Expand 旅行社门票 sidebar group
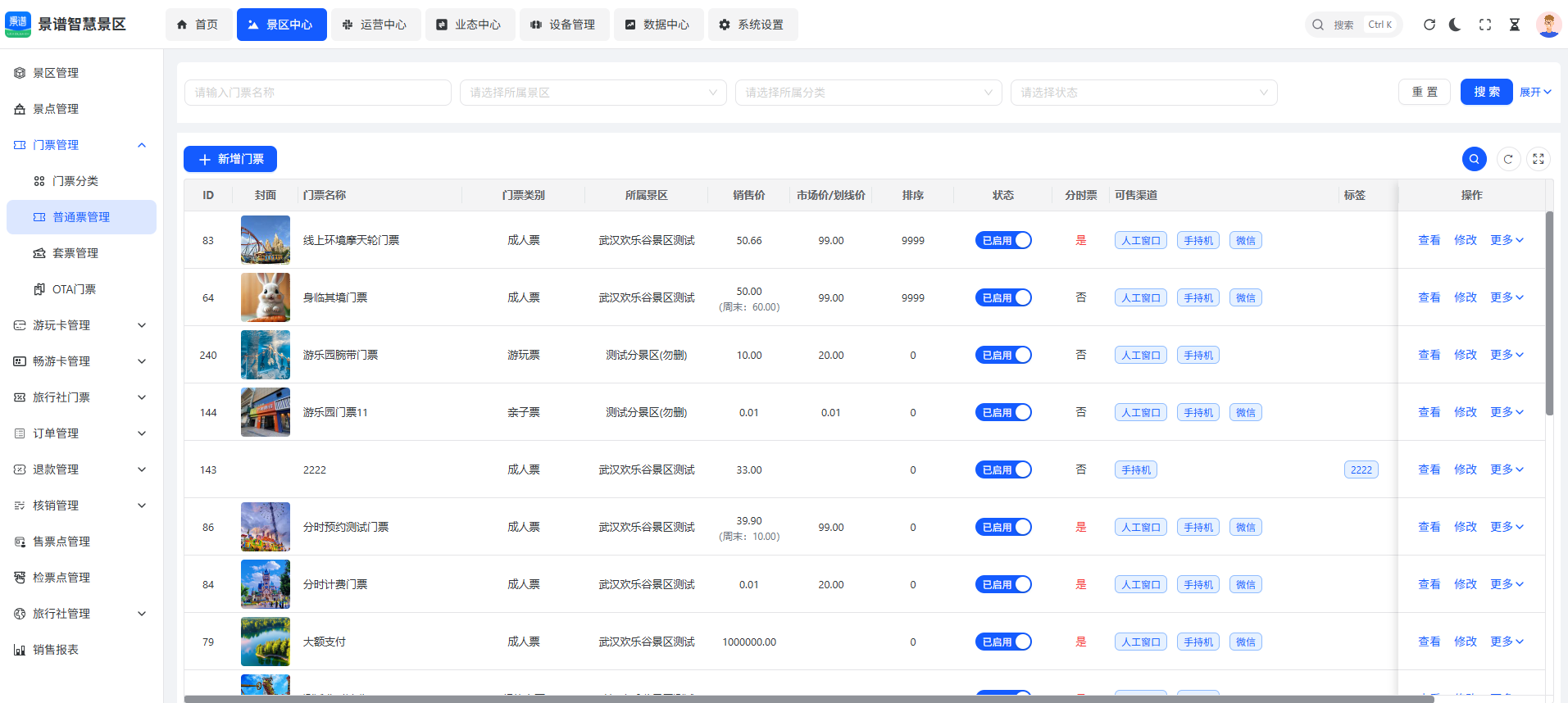The height and width of the screenshot is (703, 1568). pyautogui.click(x=81, y=397)
